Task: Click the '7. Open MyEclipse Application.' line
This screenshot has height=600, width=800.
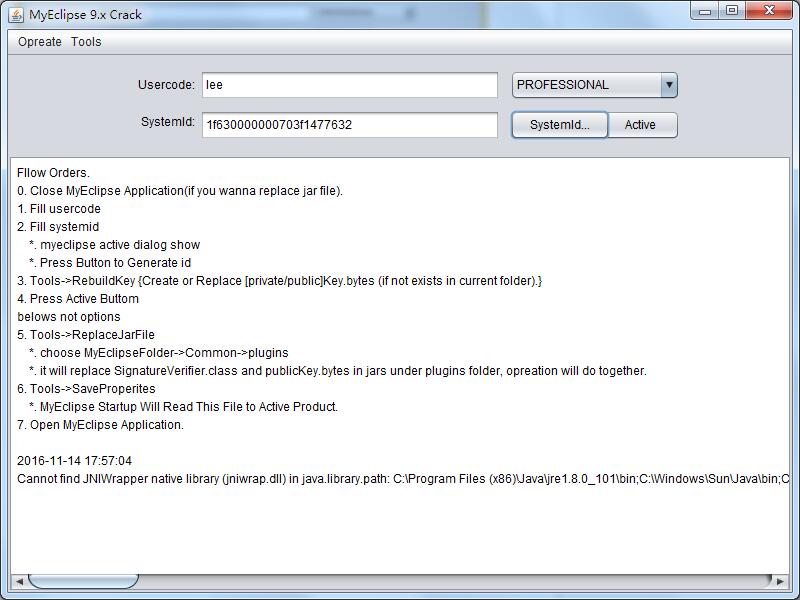Action: (x=100, y=424)
